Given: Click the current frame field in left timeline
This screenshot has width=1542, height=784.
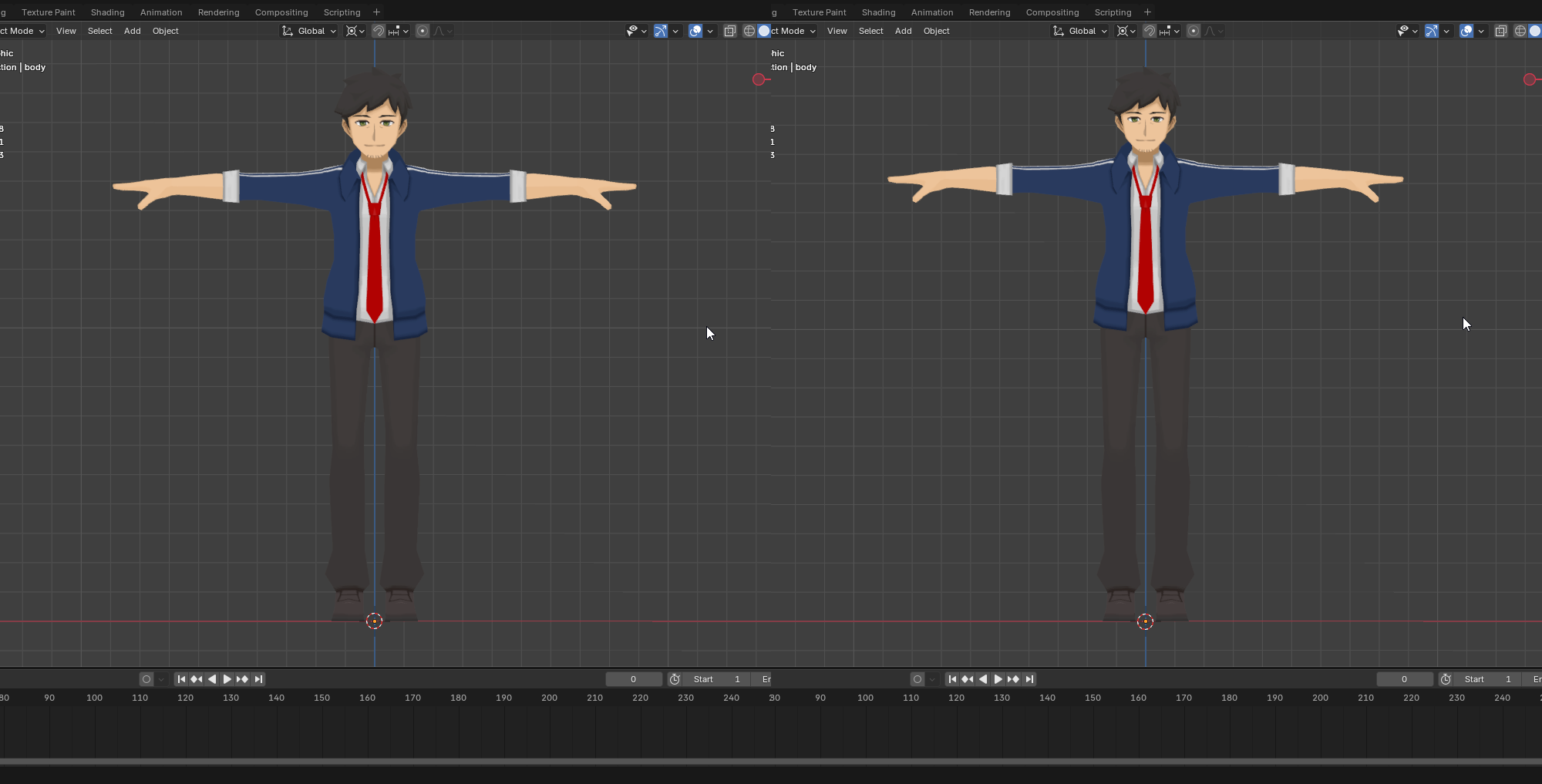Looking at the screenshot, I should click(633, 679).
